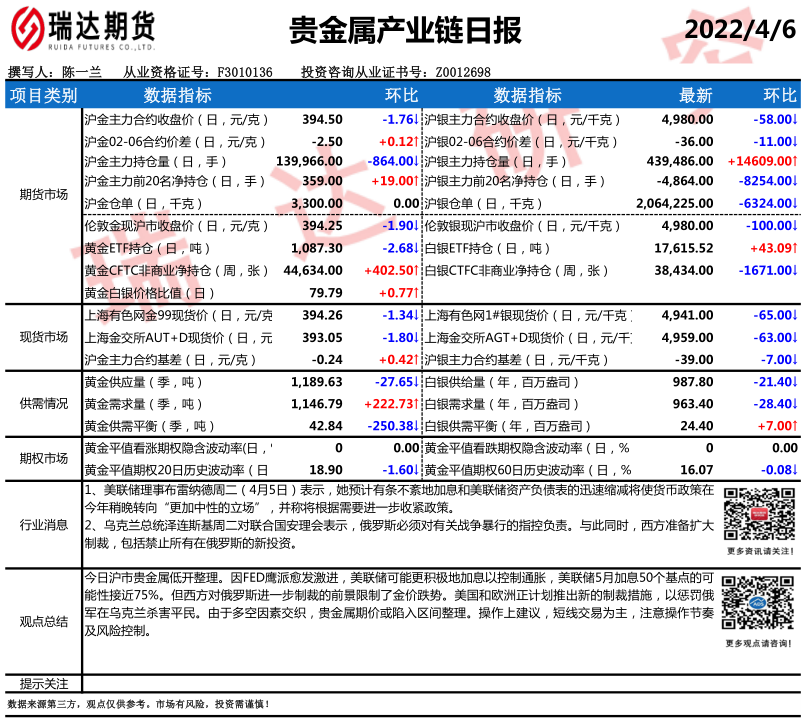
Task: Click red up arrow beside 沪银主力持仓量 +14609.00
Action: tap(796, 161)
